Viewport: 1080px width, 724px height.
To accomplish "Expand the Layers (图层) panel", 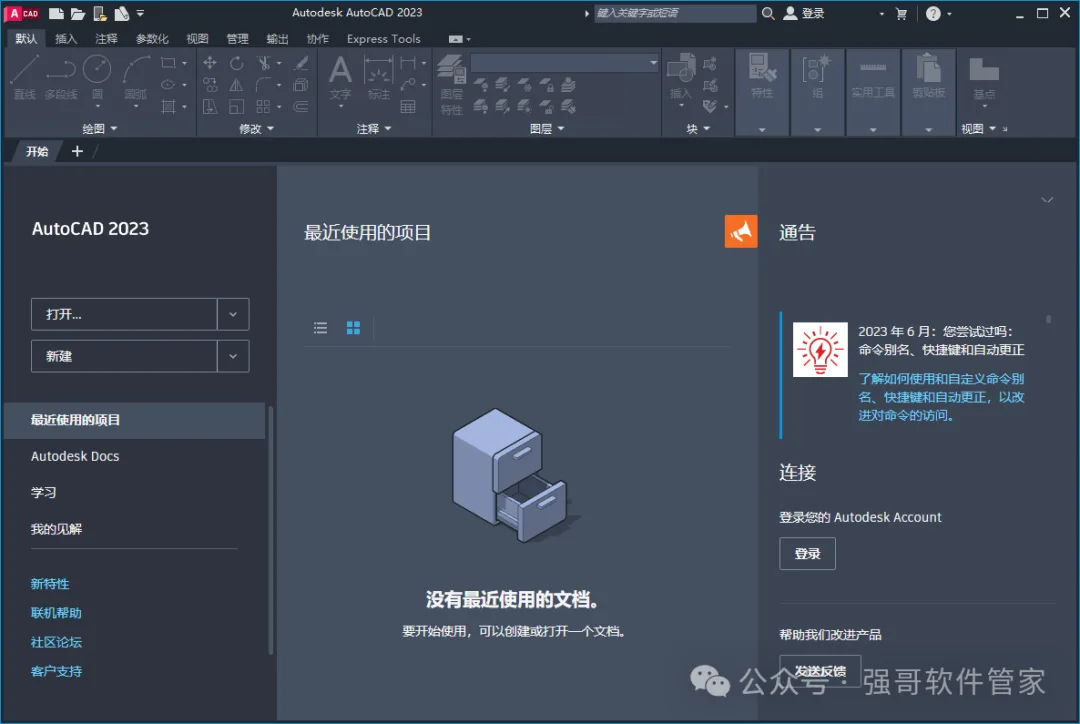I will coord(547,129).
